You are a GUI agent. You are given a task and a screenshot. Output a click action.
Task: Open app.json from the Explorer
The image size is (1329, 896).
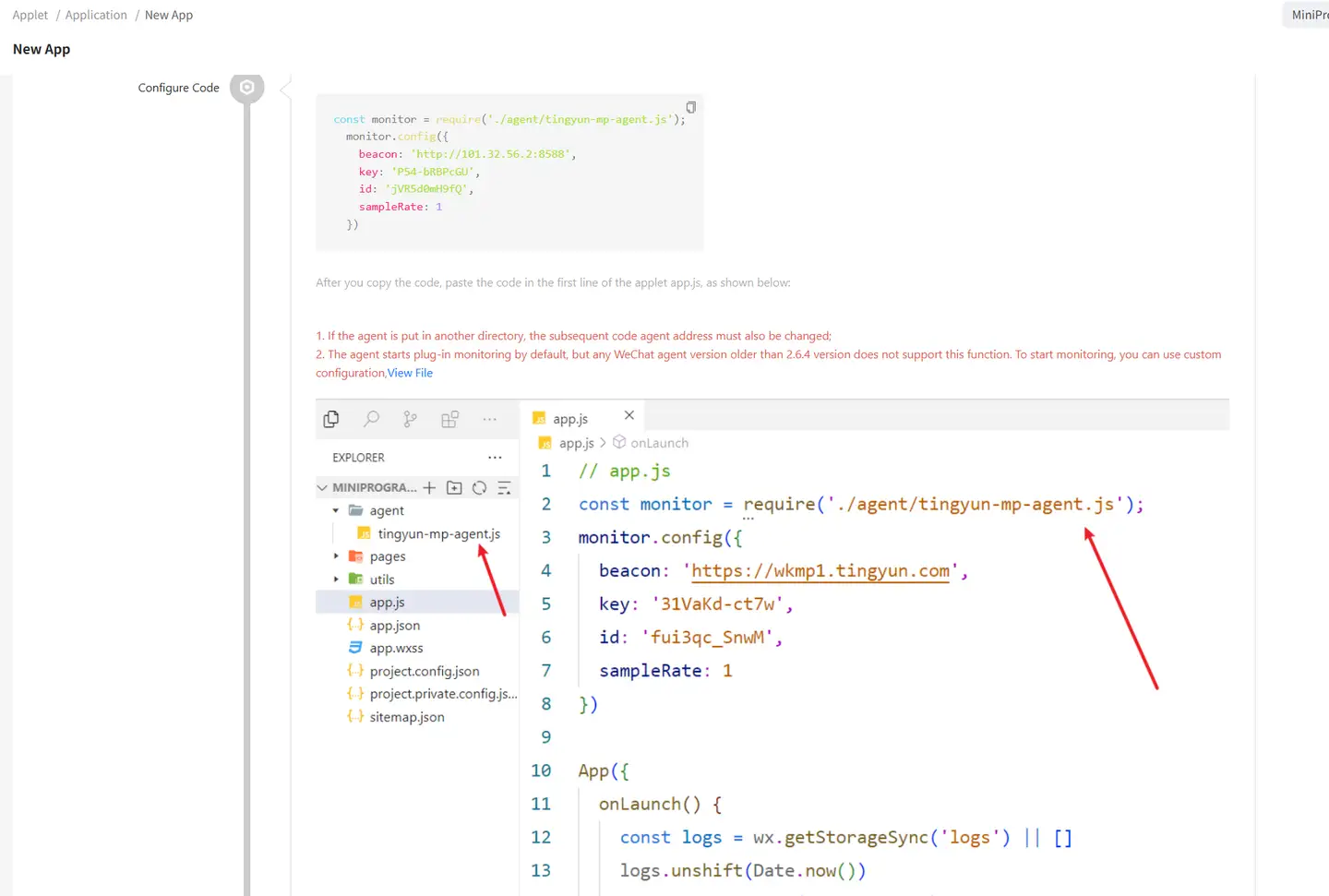pyautogui.click(x=394, y=625)
